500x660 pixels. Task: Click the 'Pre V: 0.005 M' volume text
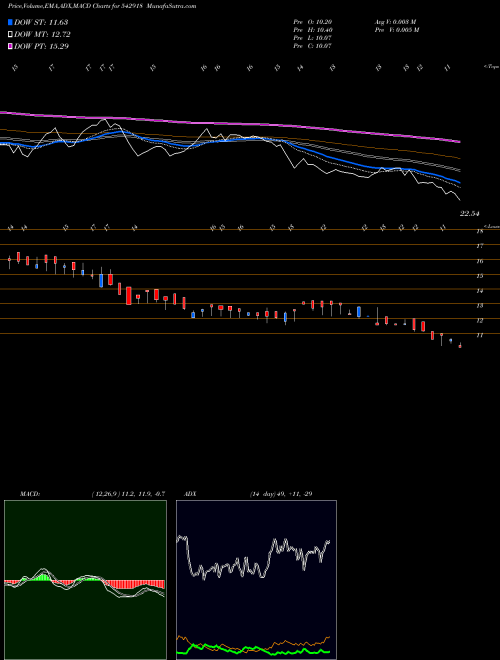(x=396, y=30)
